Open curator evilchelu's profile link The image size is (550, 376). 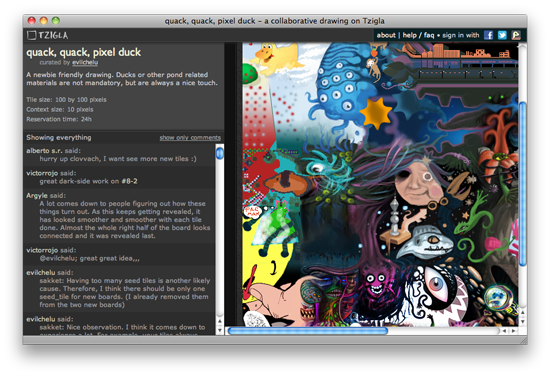pyautogui.click(x=85, y=62)
